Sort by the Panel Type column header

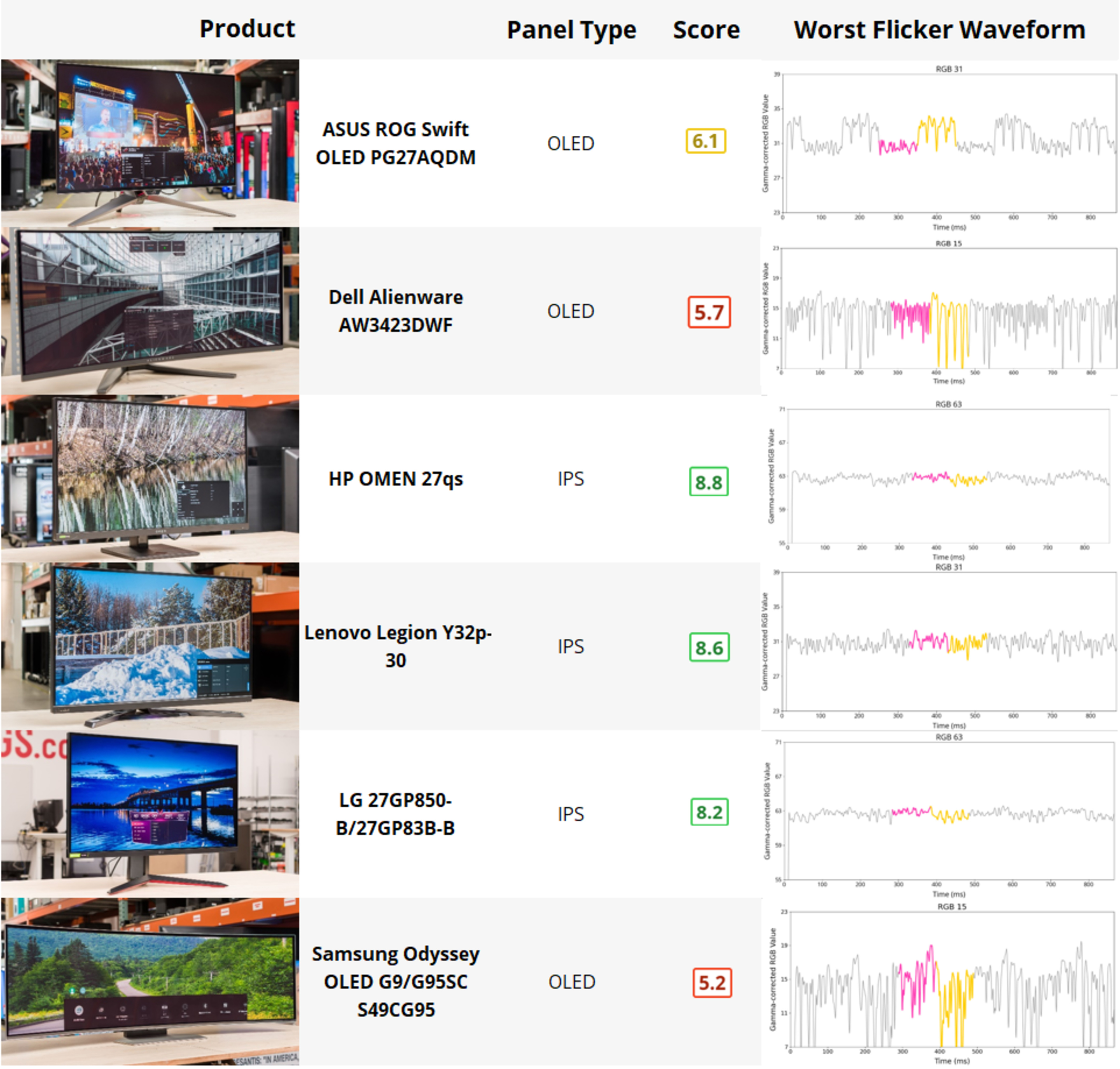571,30
